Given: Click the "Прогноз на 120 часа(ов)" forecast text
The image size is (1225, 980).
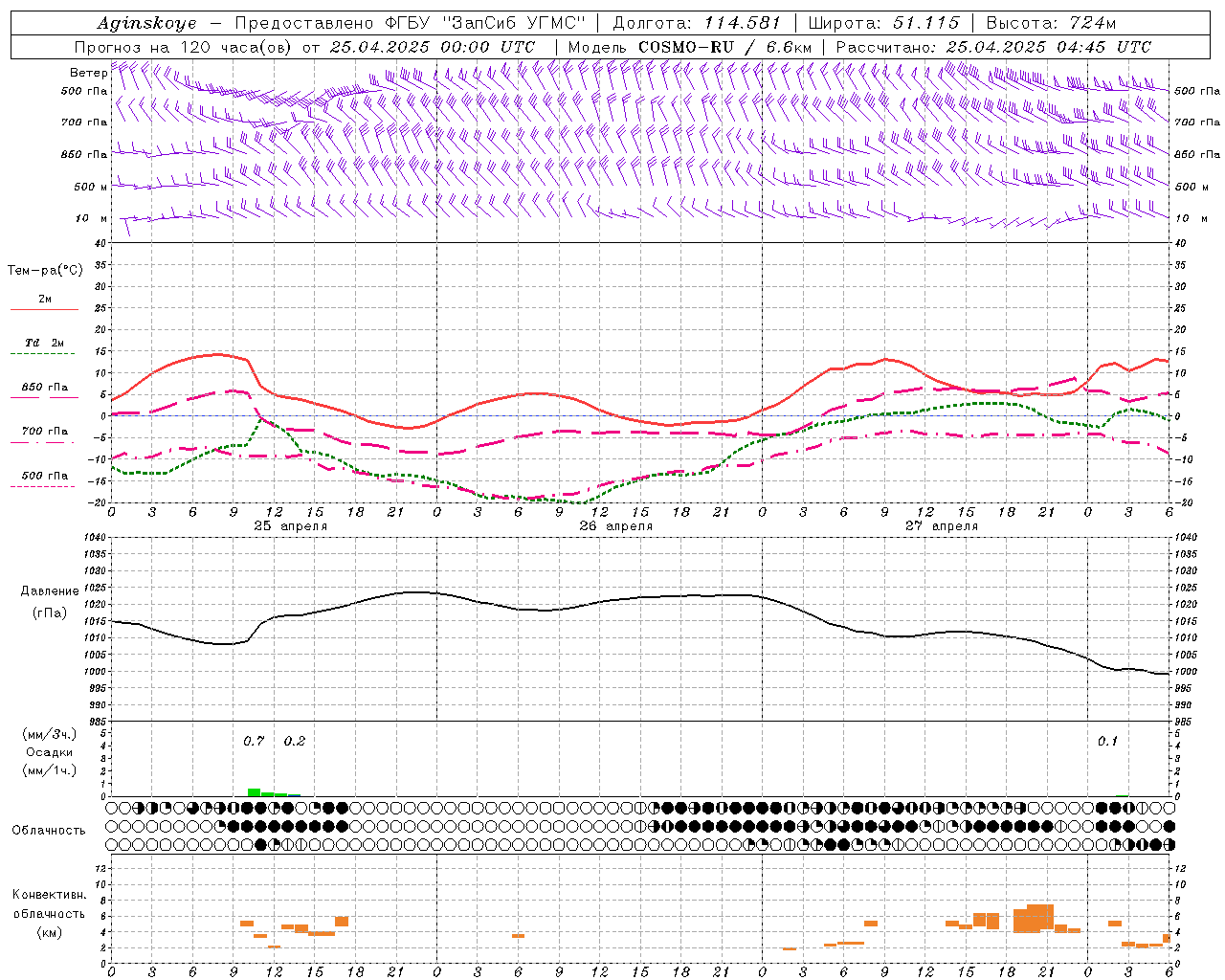Looking at the screenshot, I should click(185, 47).
